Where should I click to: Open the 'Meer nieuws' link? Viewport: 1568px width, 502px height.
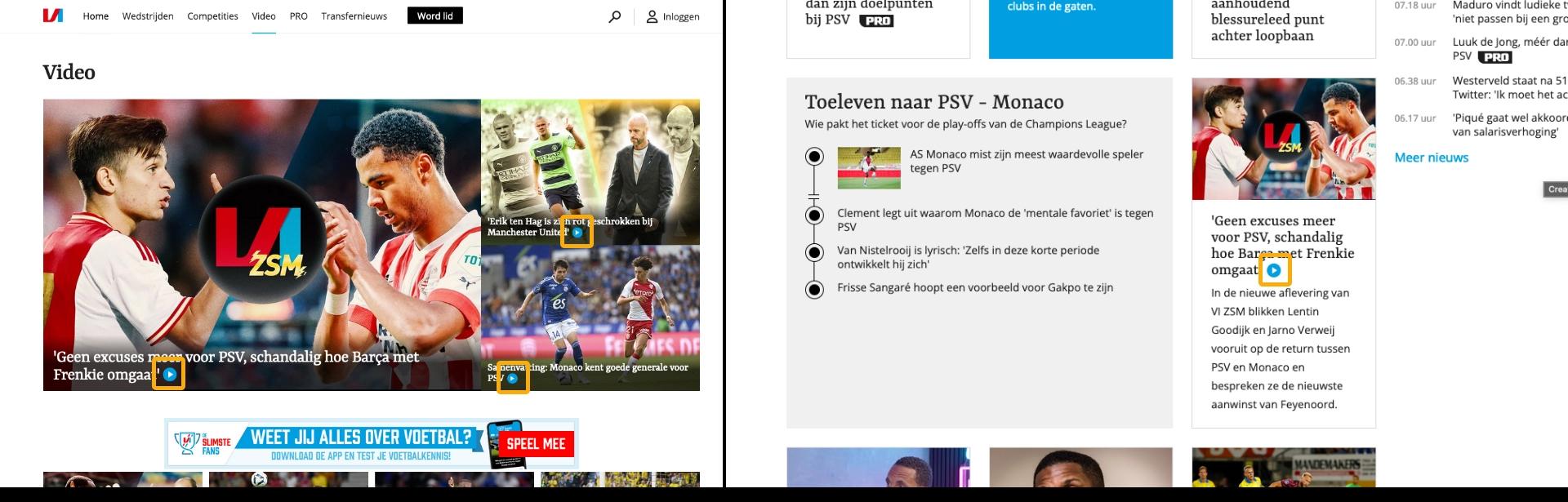click(1431, 158)
